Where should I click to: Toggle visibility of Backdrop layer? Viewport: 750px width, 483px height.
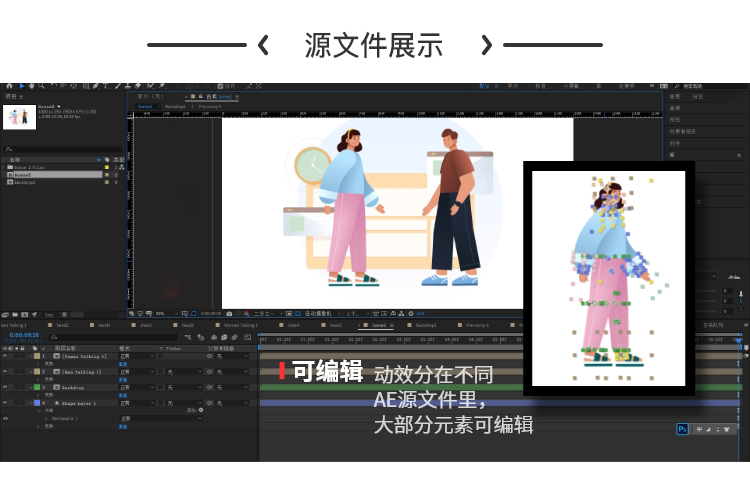point(5,387)
